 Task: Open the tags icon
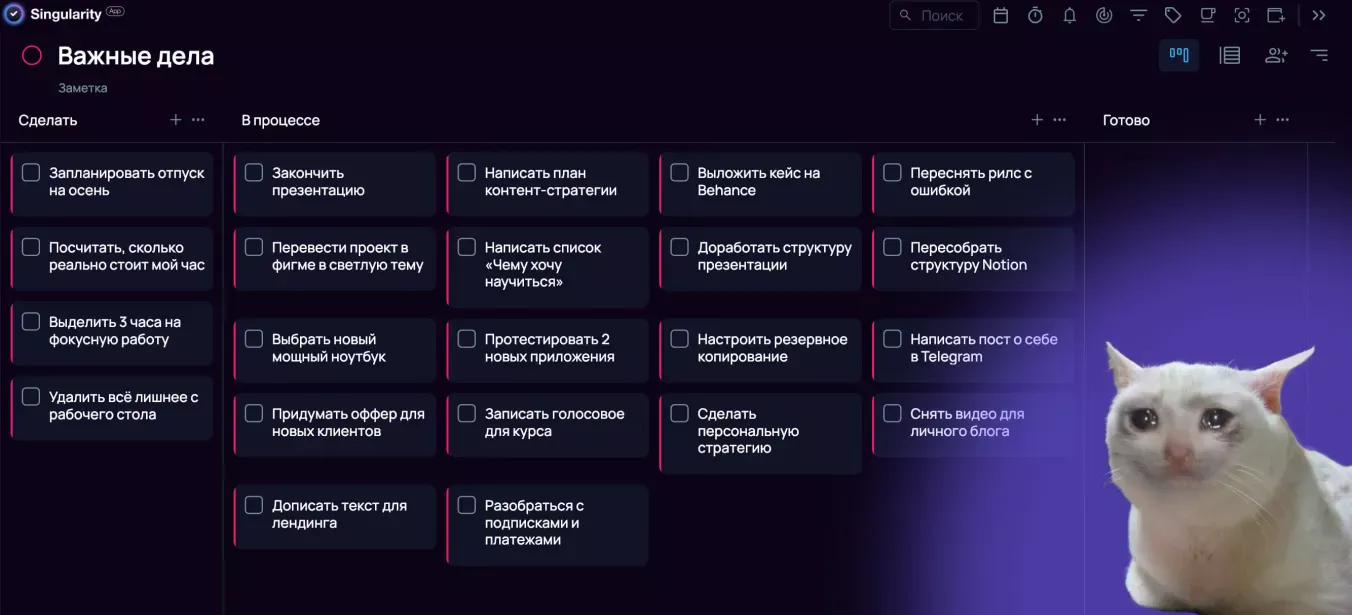[1173, 15]
